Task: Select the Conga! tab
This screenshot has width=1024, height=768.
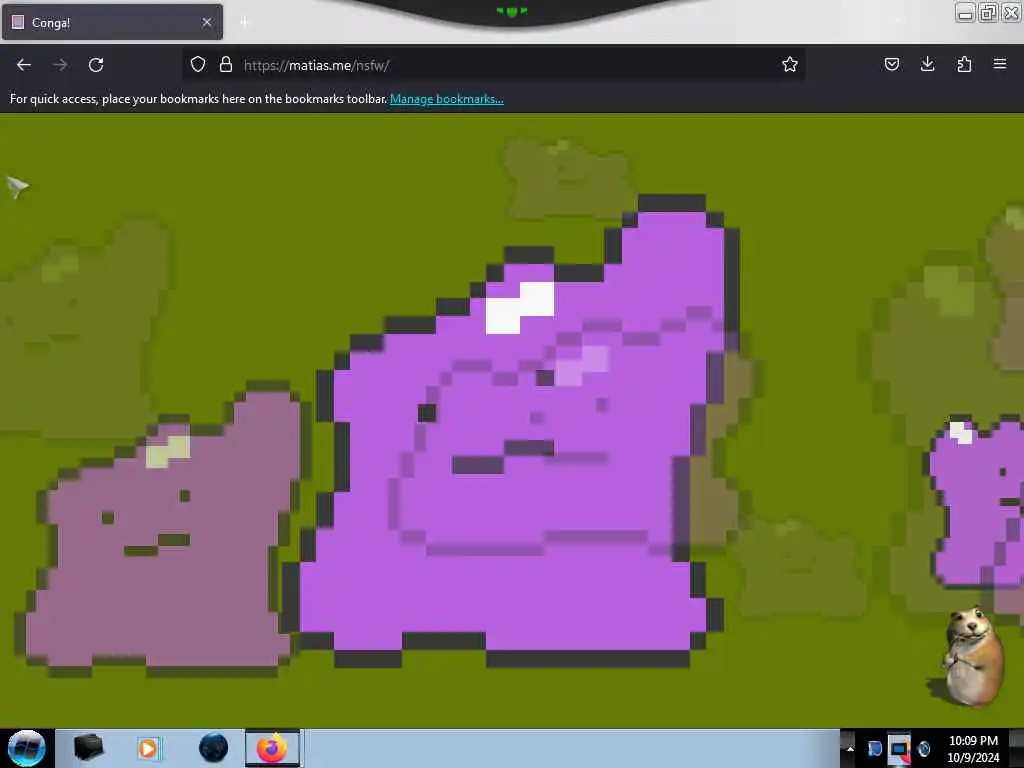Action: pos(112,22)
